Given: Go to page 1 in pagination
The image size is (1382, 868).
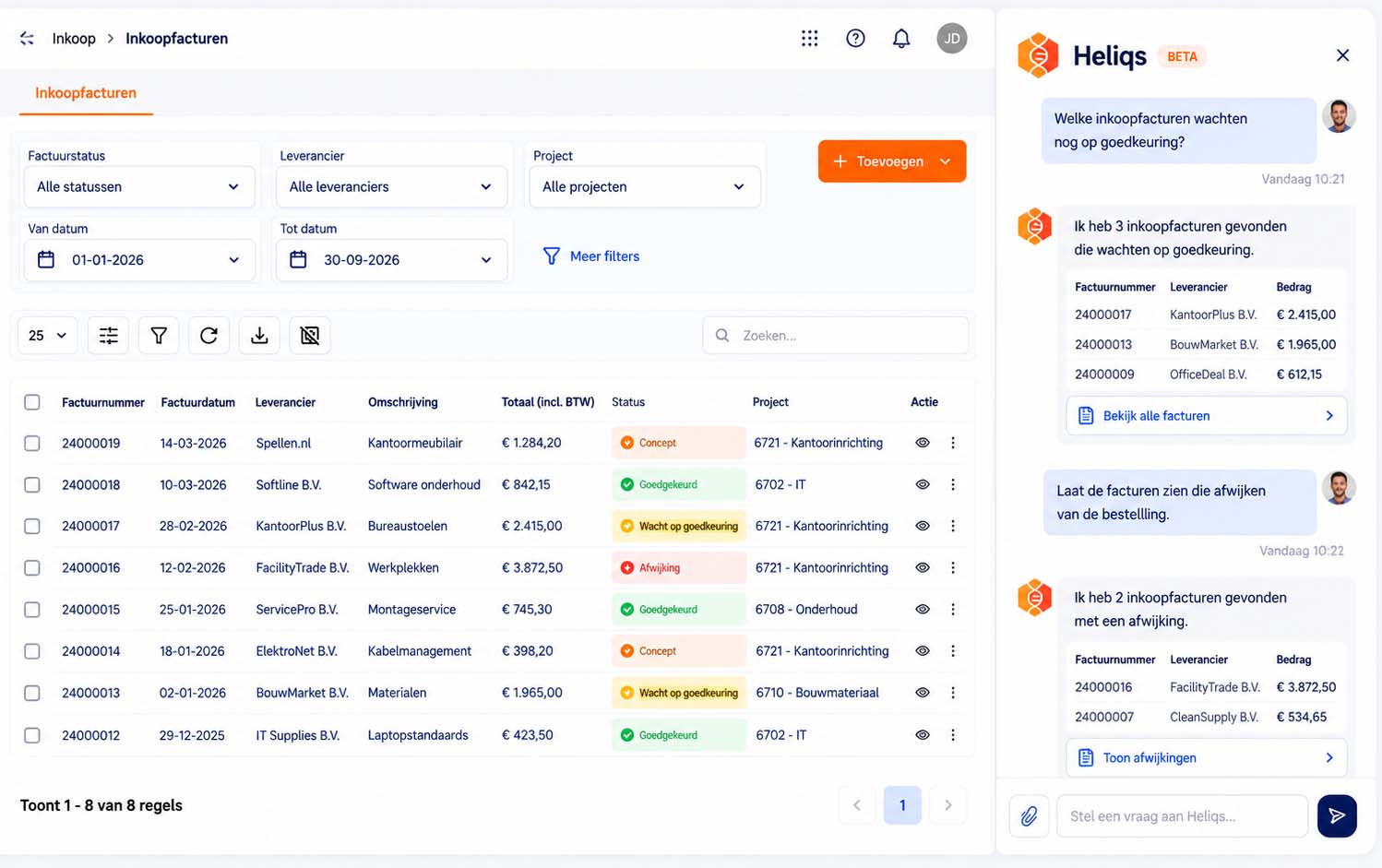Looking at the screenshot, I should pyautogui.click(x=902, y=805).
